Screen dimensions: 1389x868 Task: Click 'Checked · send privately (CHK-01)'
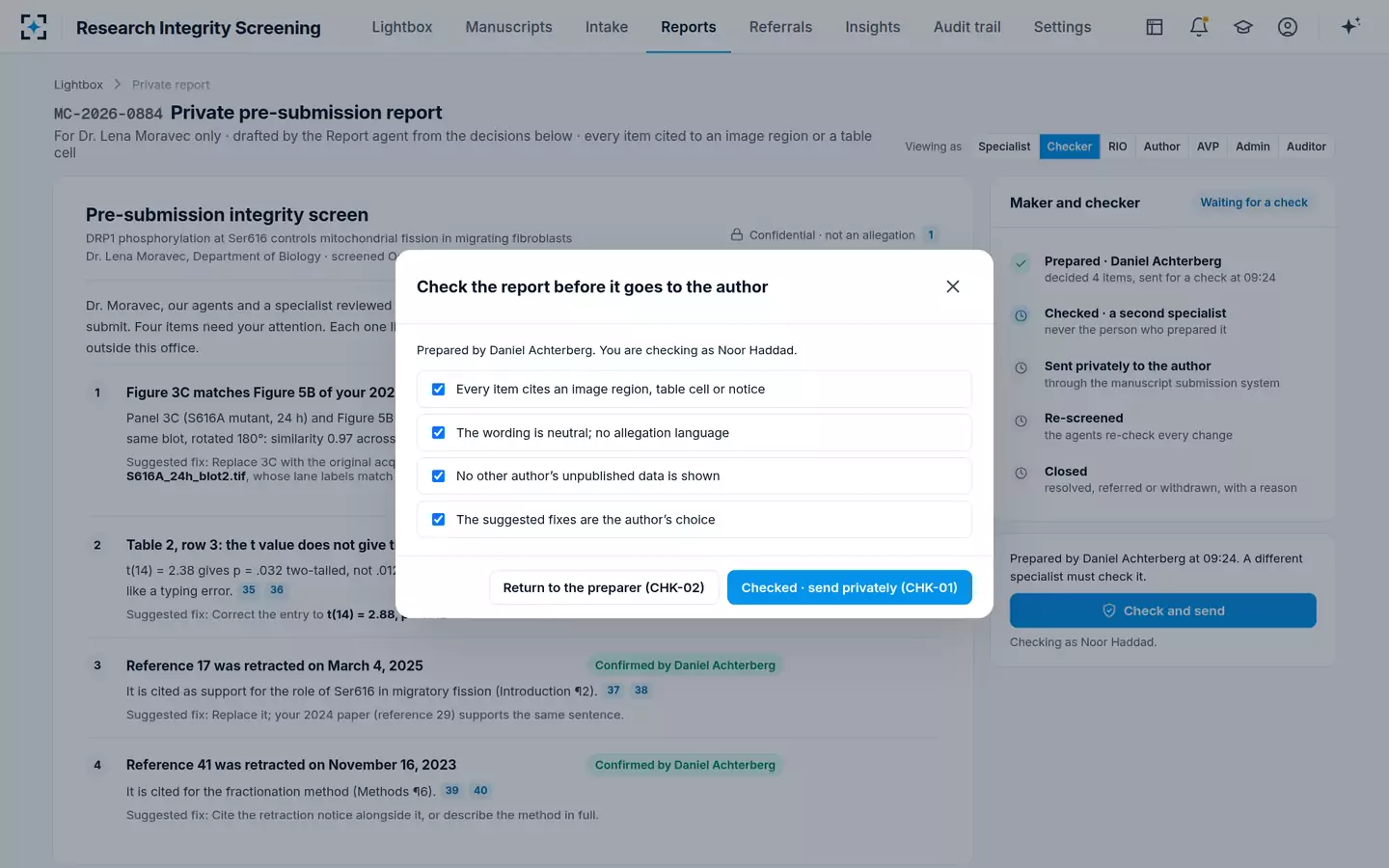coord(849,587)
